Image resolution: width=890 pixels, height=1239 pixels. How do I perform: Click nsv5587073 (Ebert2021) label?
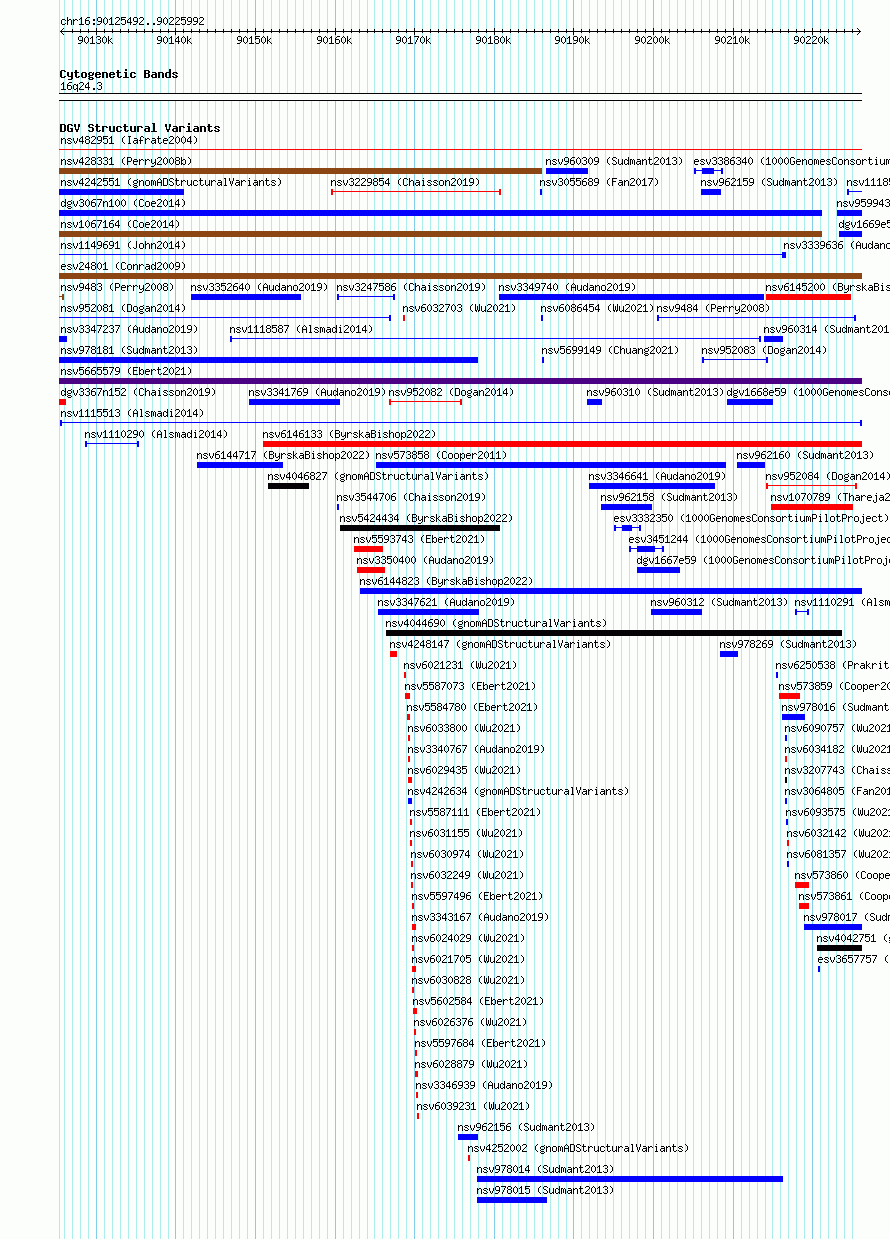(x=470, y=686)
